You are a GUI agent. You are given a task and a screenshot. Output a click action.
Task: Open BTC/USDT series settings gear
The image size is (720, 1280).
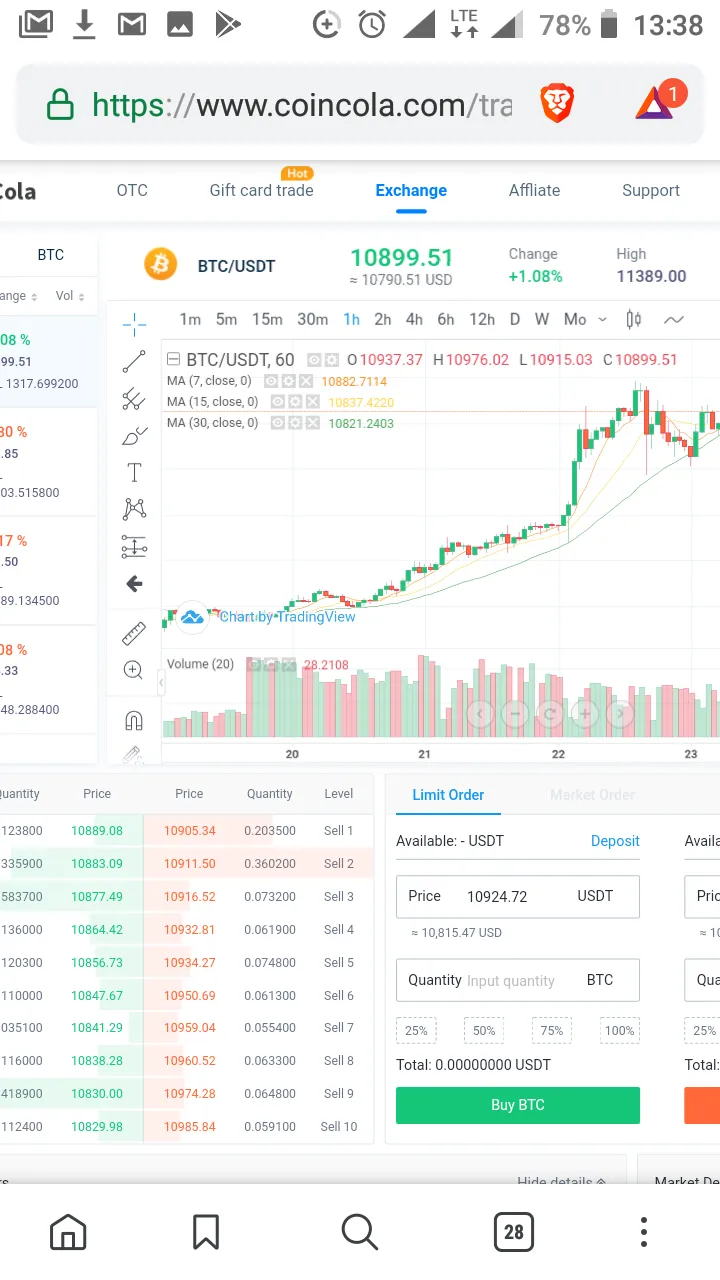click(x=331, y=360)
